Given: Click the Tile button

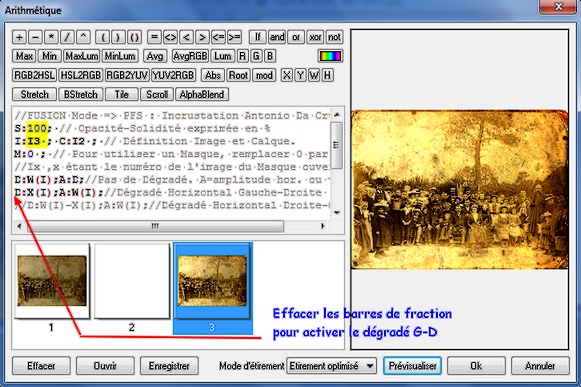Looking at the screenshot, I should [122, 95].
